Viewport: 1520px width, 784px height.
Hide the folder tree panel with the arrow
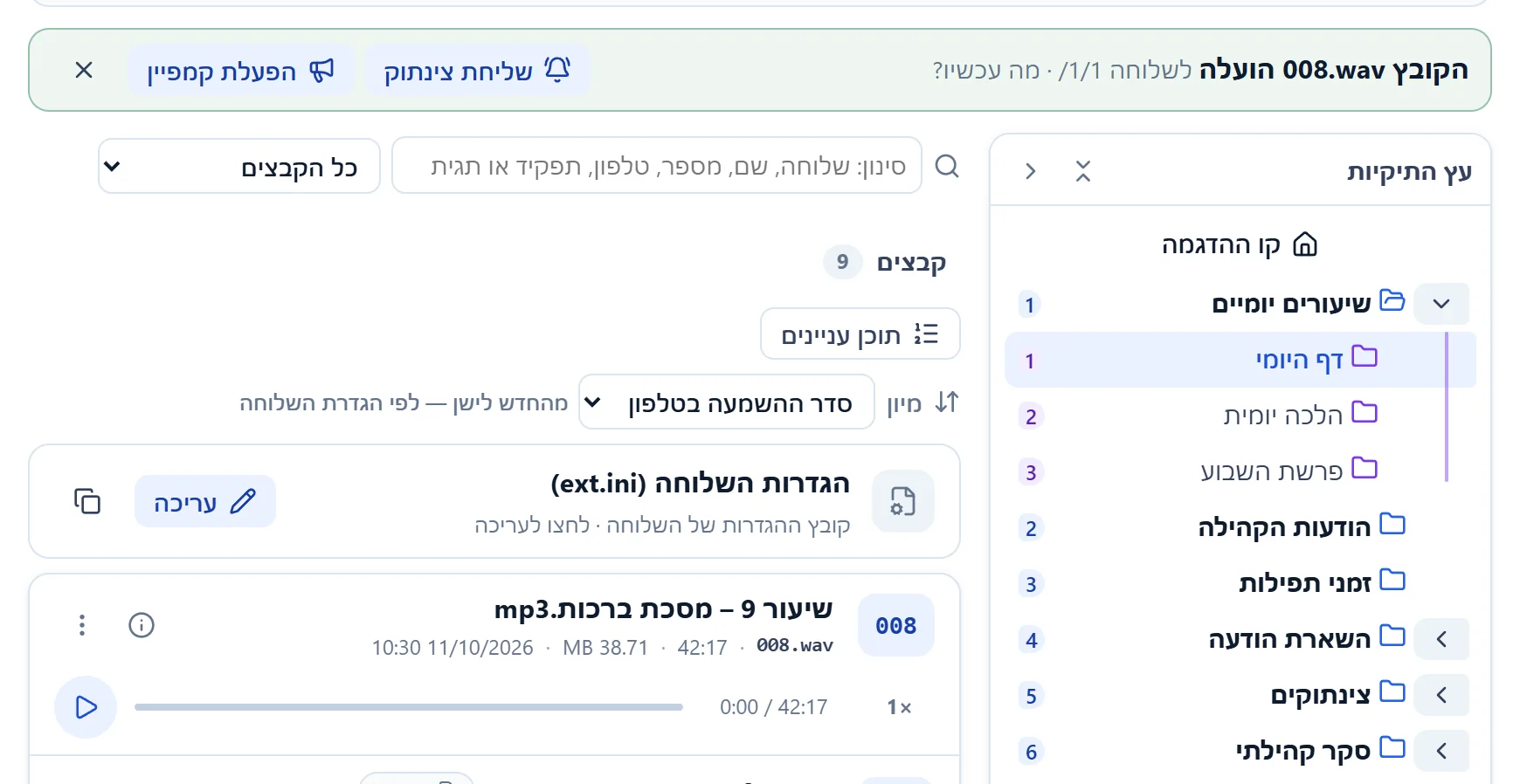point(1031,170)
